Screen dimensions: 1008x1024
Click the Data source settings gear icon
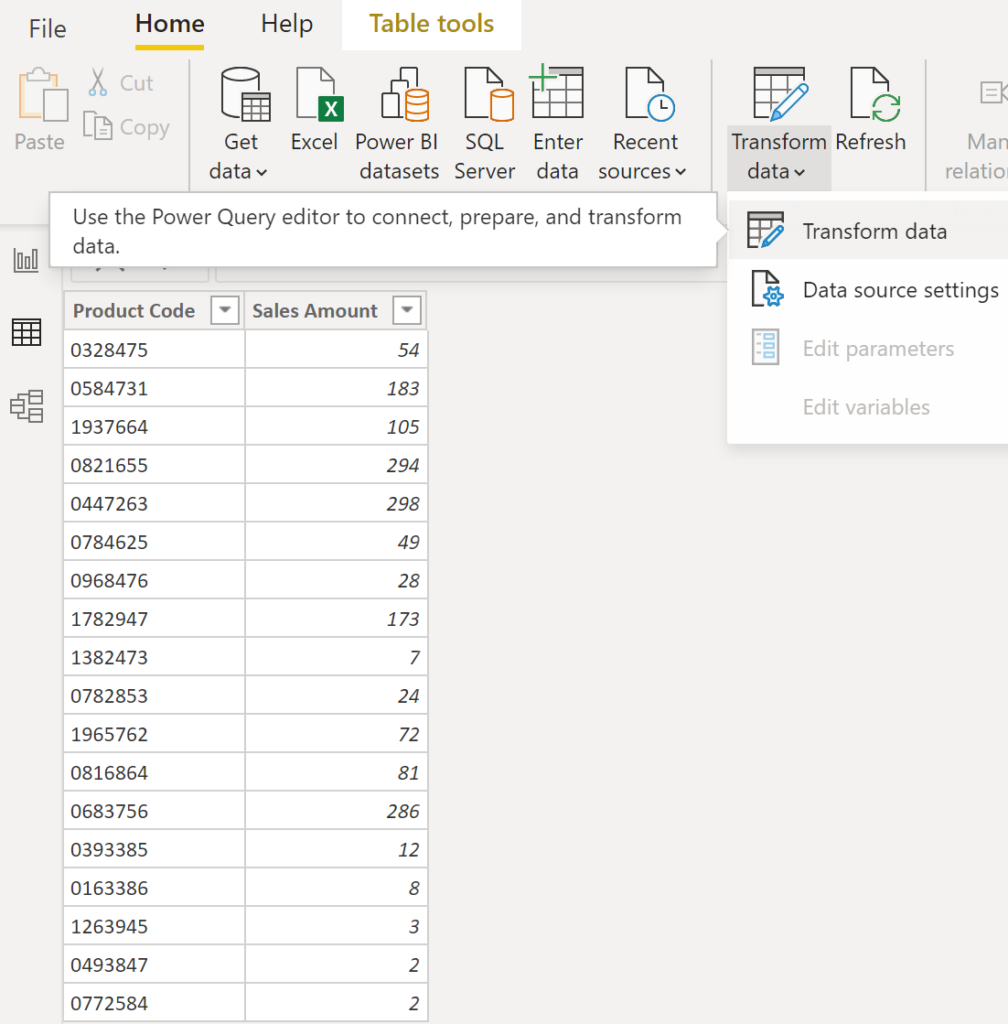coord(766,289)
